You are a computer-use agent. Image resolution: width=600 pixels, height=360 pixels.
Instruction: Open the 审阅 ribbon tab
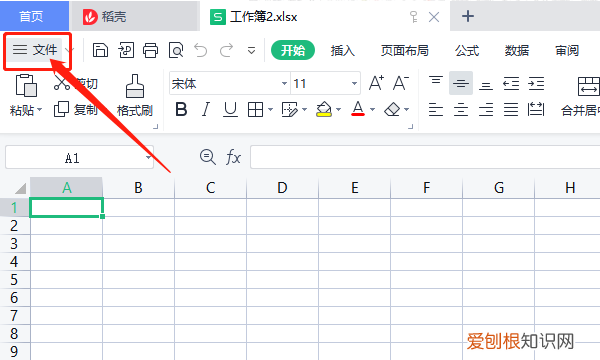tap(567, 50)
